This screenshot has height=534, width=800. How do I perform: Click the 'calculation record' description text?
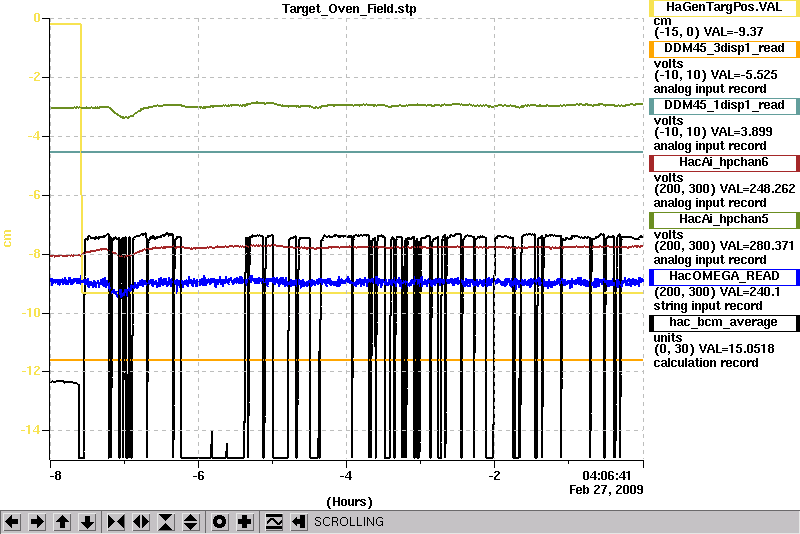(x=706, y=363)
